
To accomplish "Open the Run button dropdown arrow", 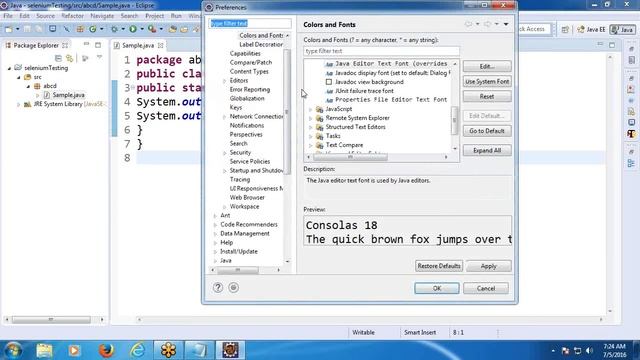I will (142, 29).
